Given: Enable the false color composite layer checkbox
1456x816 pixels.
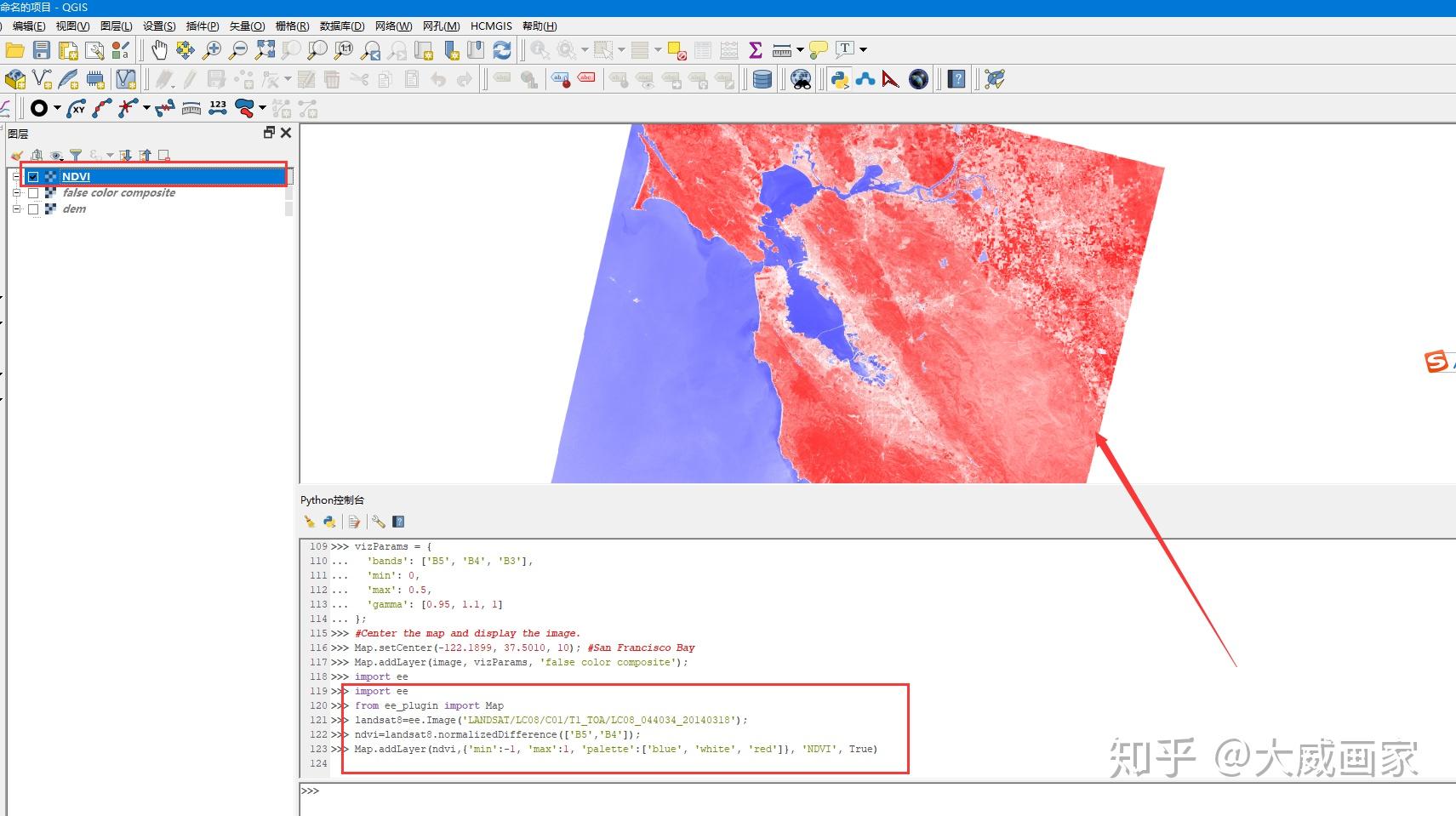Looking at the screenshot, I should (x=33, y=193).
